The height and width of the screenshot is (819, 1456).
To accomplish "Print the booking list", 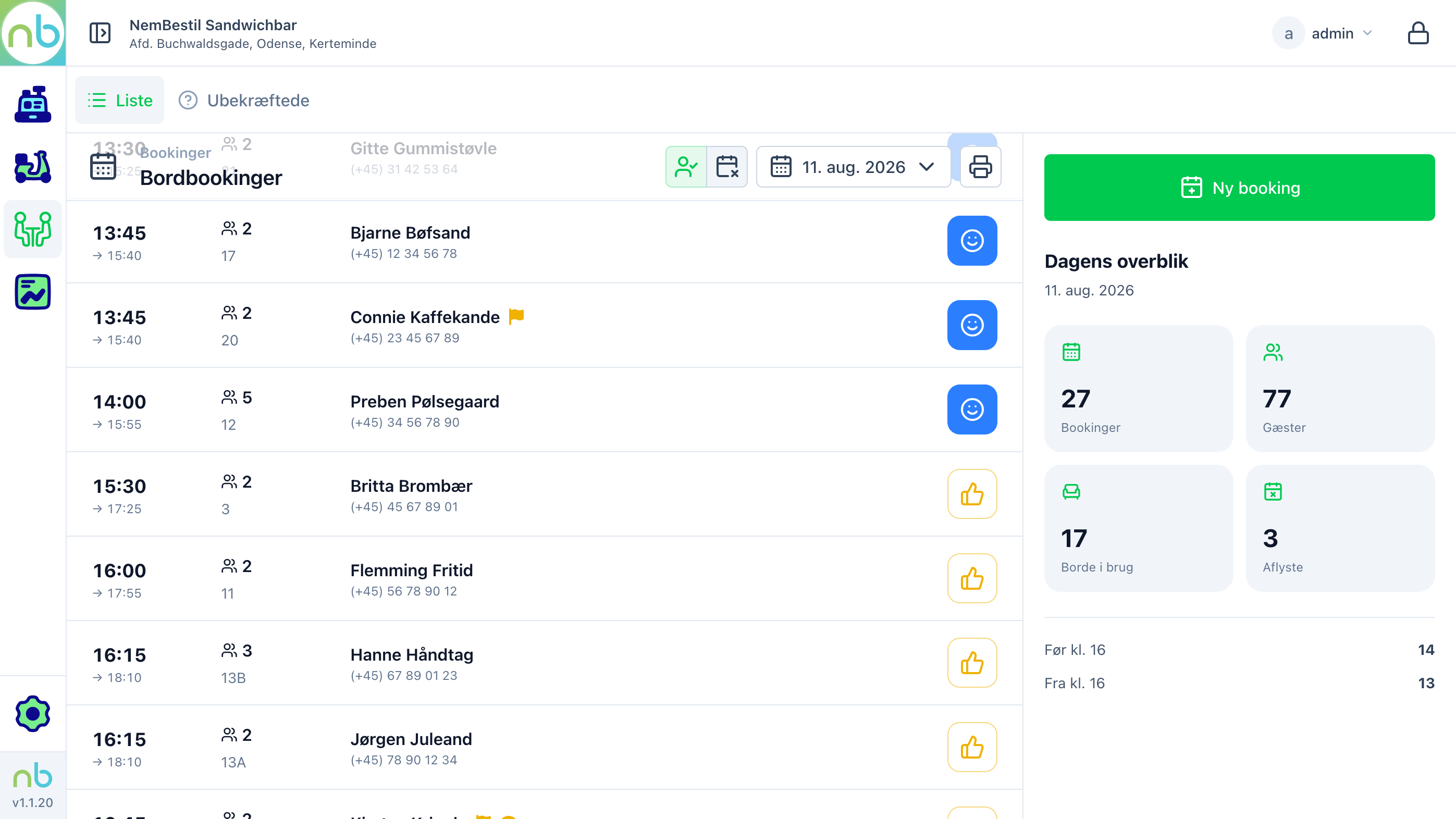I will (x=980, y=167).
